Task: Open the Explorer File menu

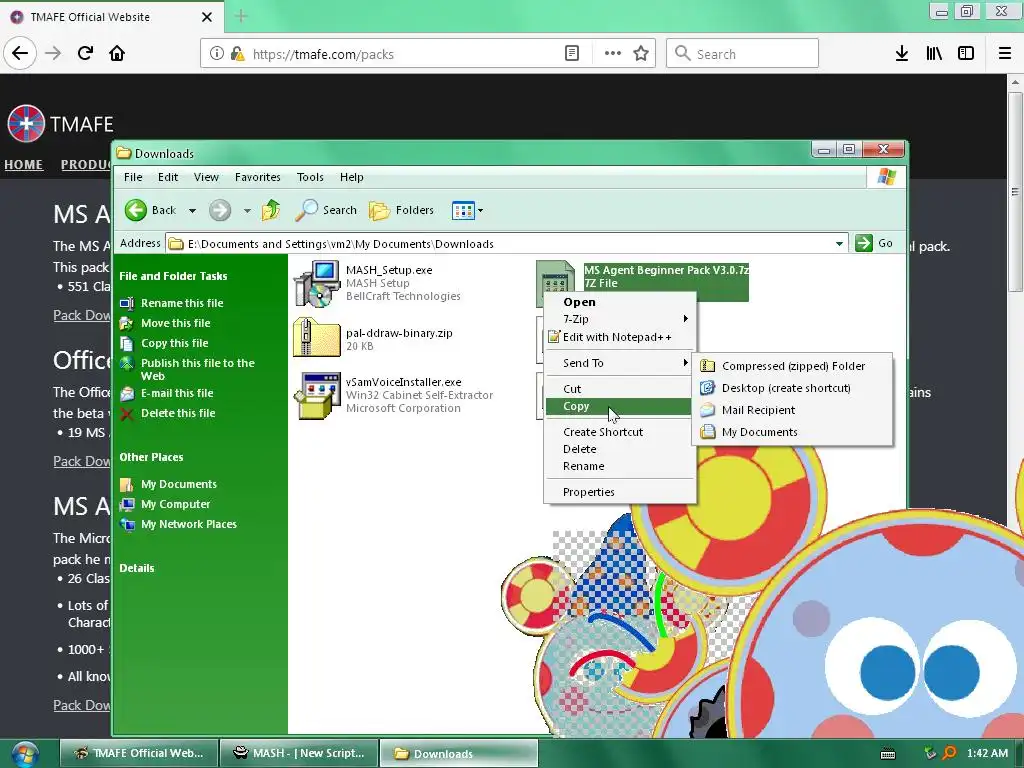Action: click(133, 177)
